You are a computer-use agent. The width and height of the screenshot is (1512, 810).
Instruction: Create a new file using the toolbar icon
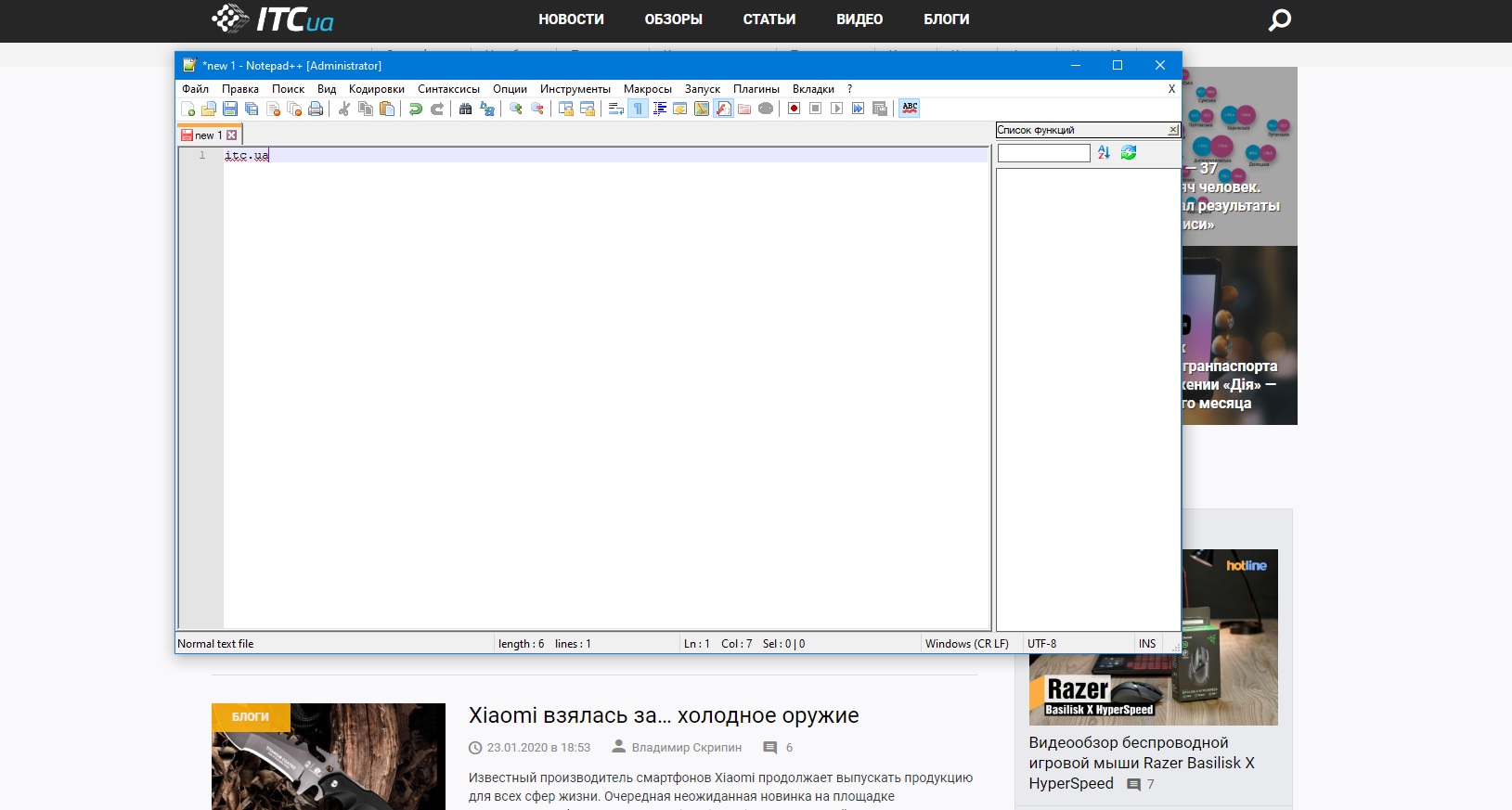point(187,109)
